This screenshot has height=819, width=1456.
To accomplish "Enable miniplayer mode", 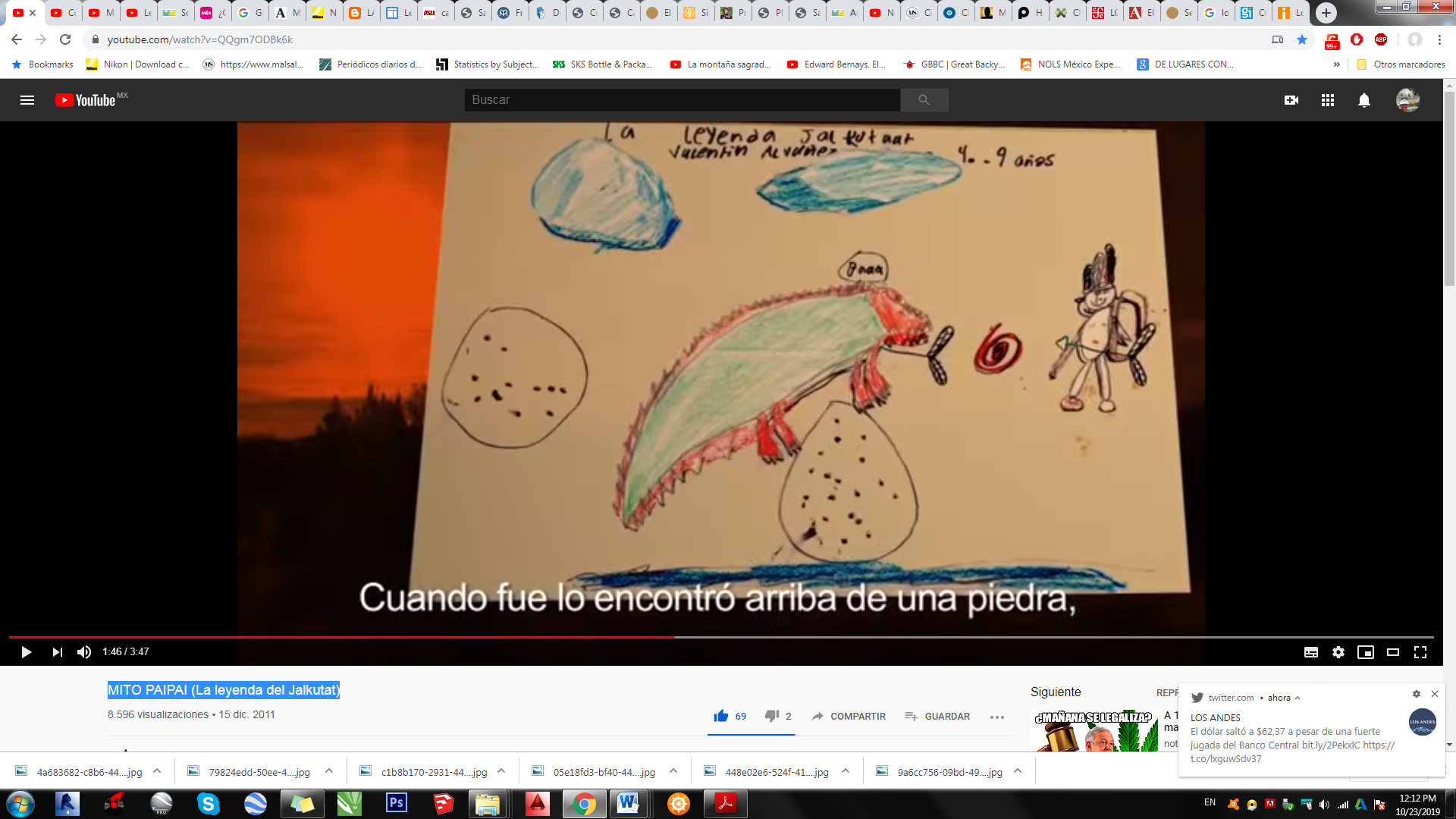I will pyautogui.click(x=1365, y=652).
